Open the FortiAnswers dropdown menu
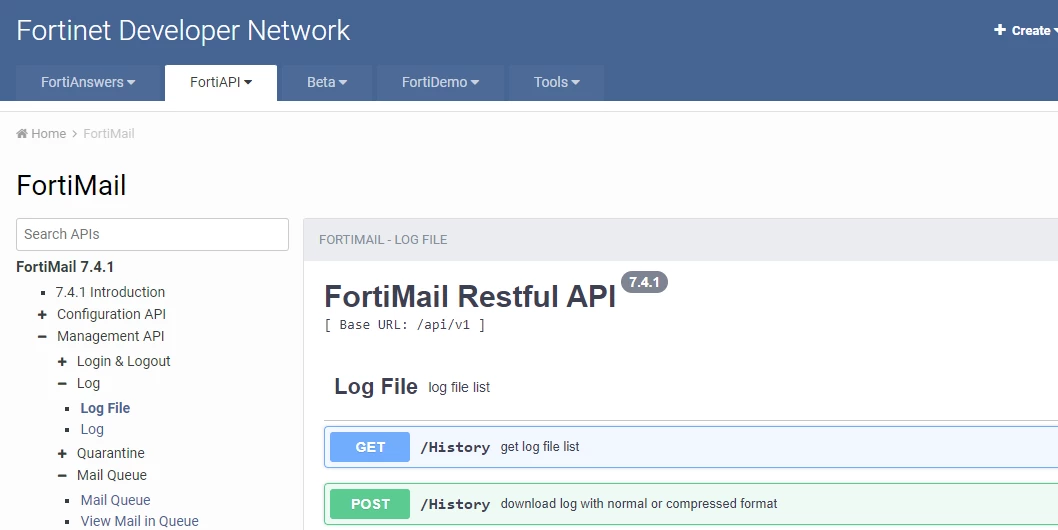The width and height of the screenshot is (1058, 530). 88,82
